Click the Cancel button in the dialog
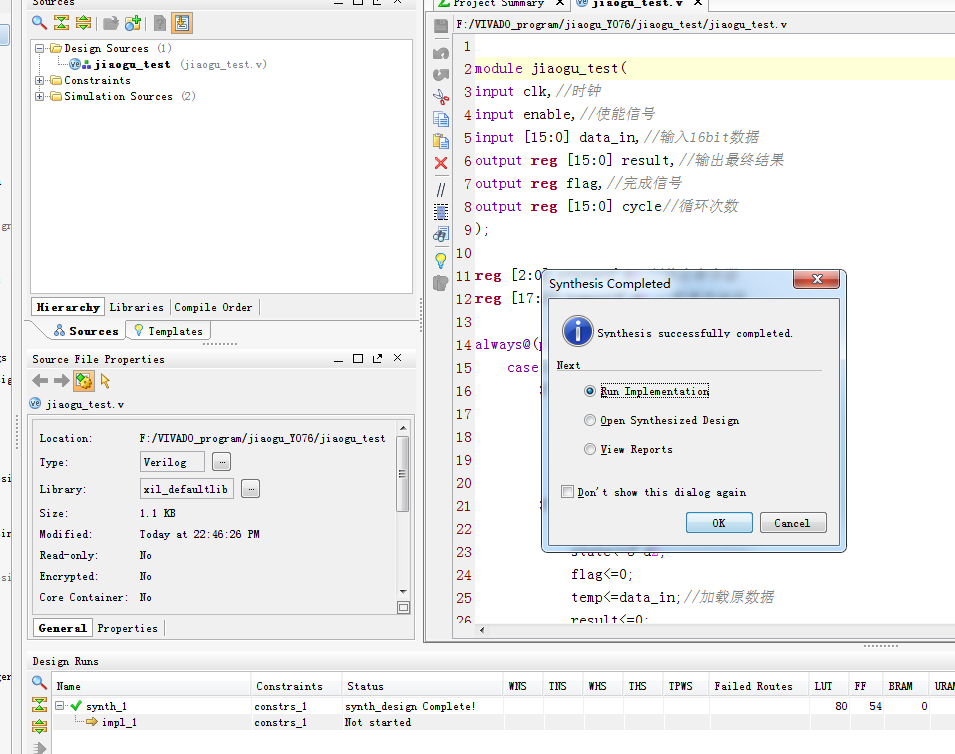The image size is (955, 754). click(x=792, y=523)
